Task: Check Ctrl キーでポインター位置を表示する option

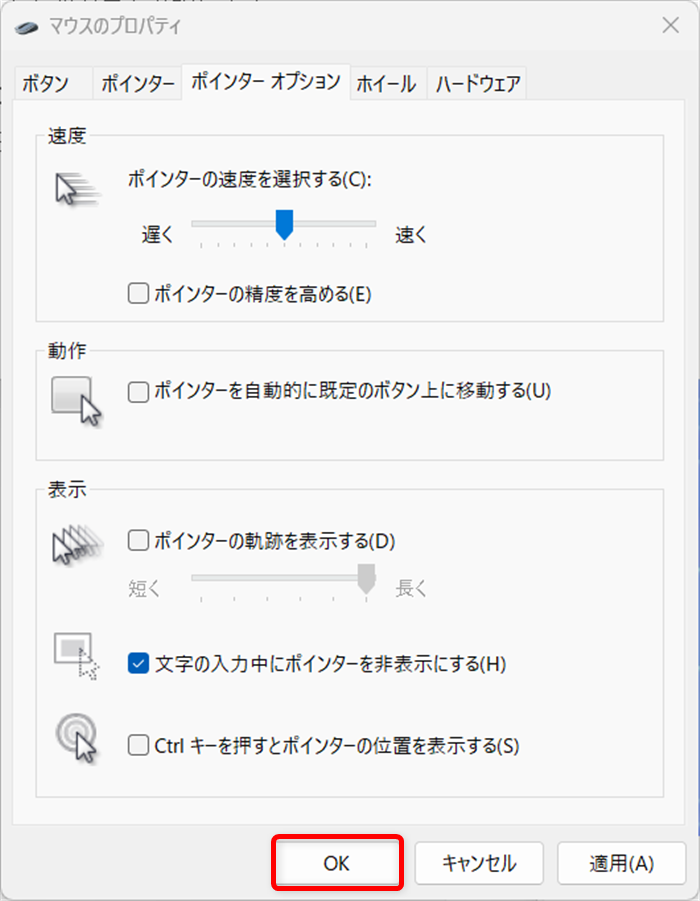Action: tap(137, 744)
